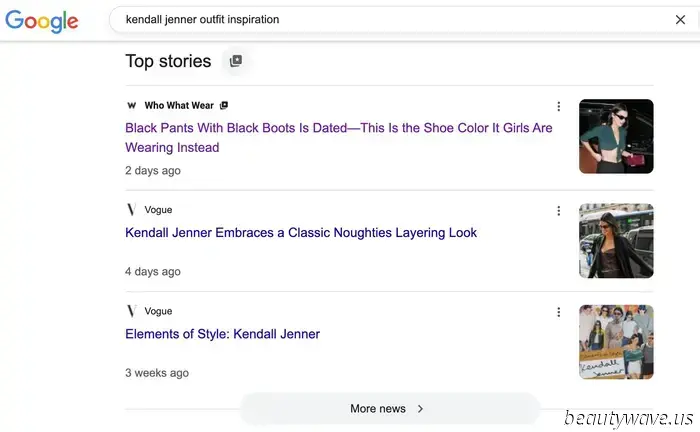Click Vogue logo above the Noughties Layering headline

(x=131, y=210)
